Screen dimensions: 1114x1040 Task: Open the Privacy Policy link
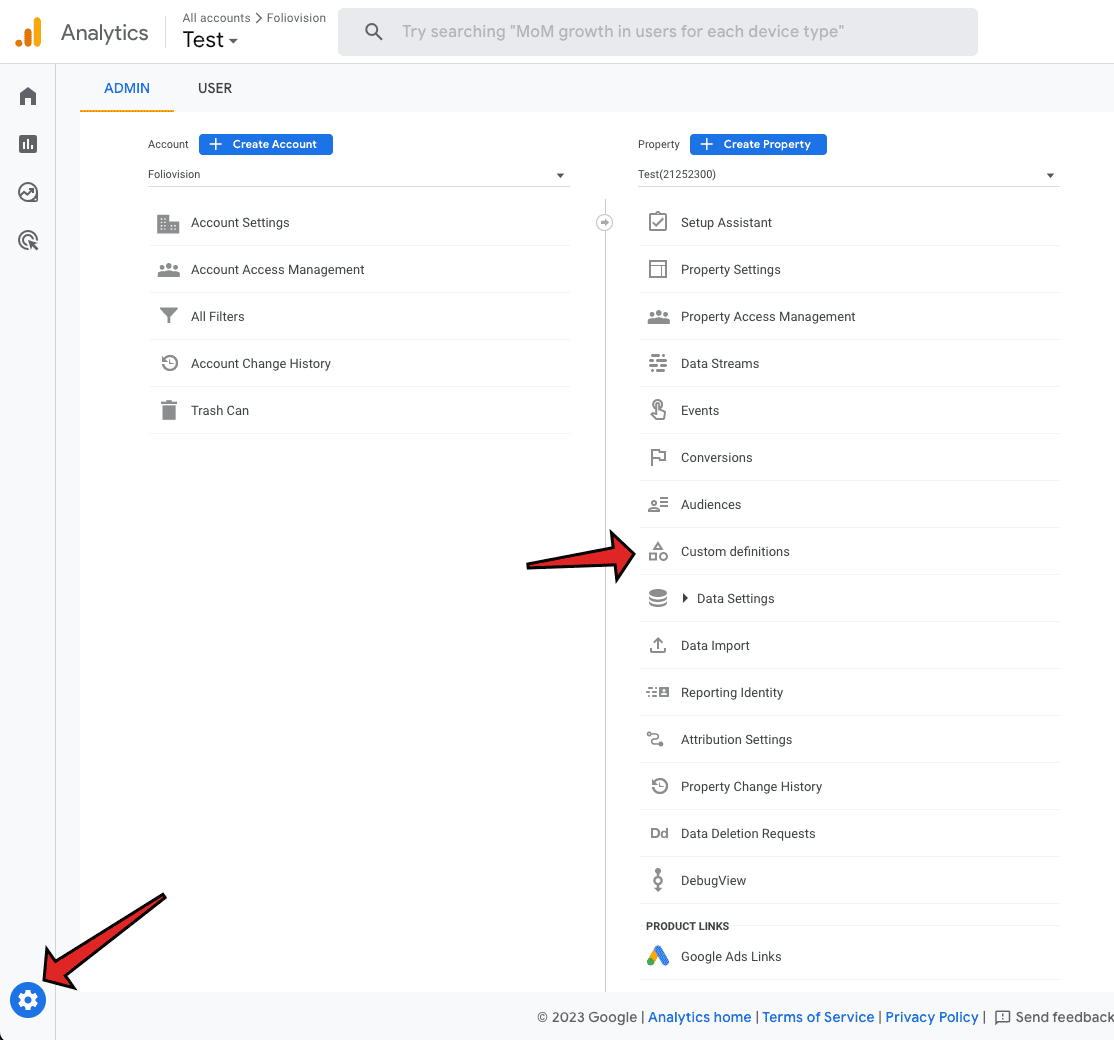coord(931,1017)
